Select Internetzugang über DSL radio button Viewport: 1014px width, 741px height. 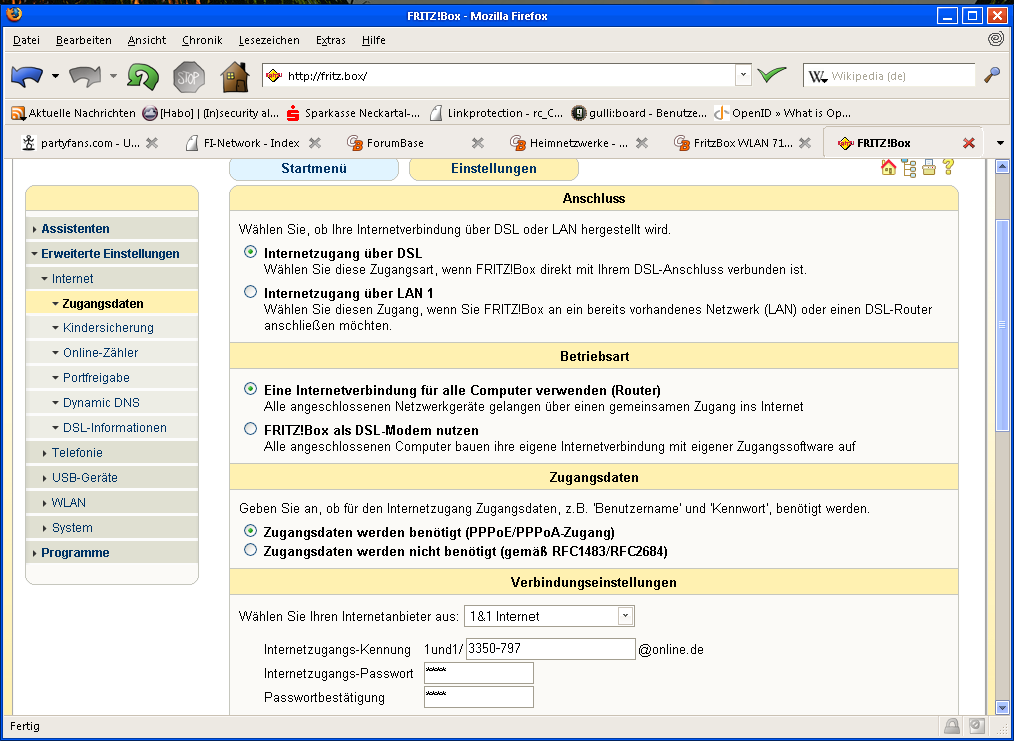click(x=250, y=252)
